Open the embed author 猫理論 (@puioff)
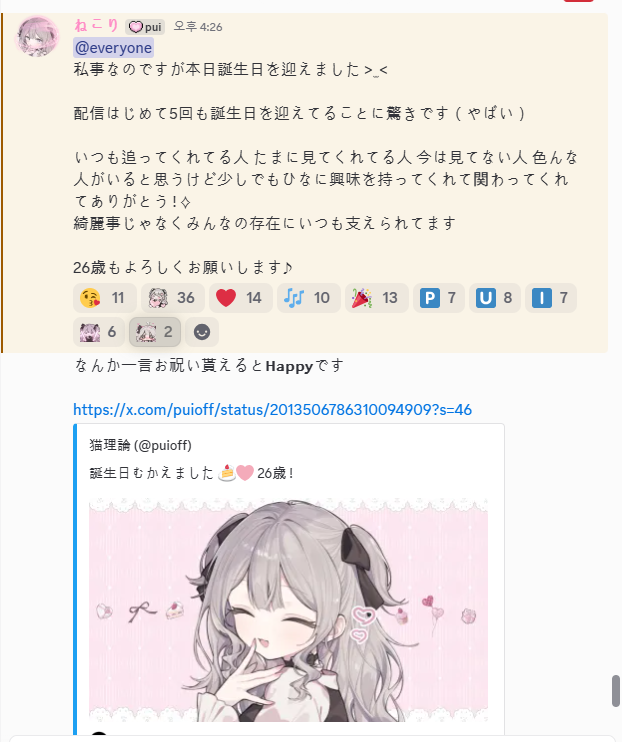 (141, 445)
